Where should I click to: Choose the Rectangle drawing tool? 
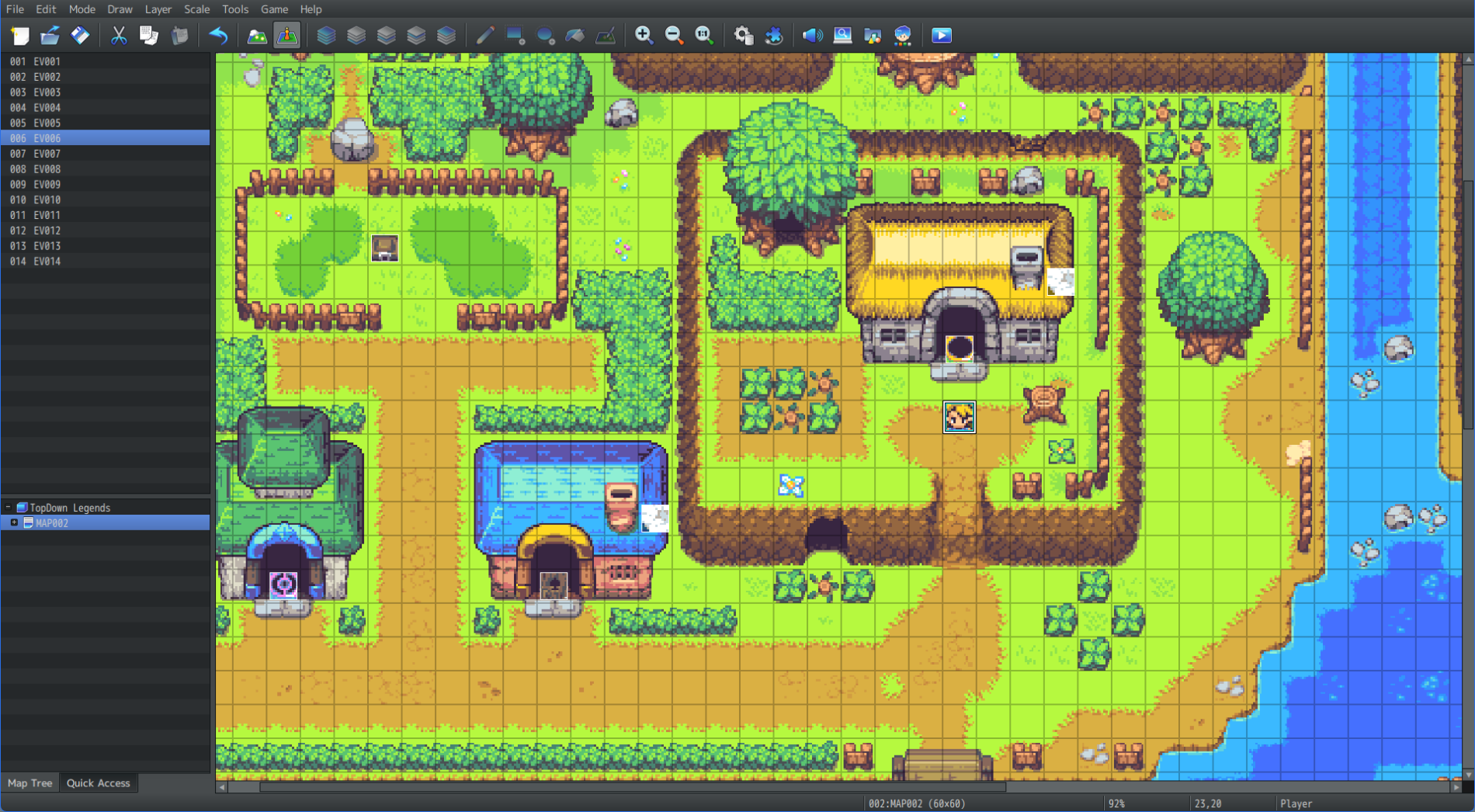pyautogui.click(x=515, y=35)
